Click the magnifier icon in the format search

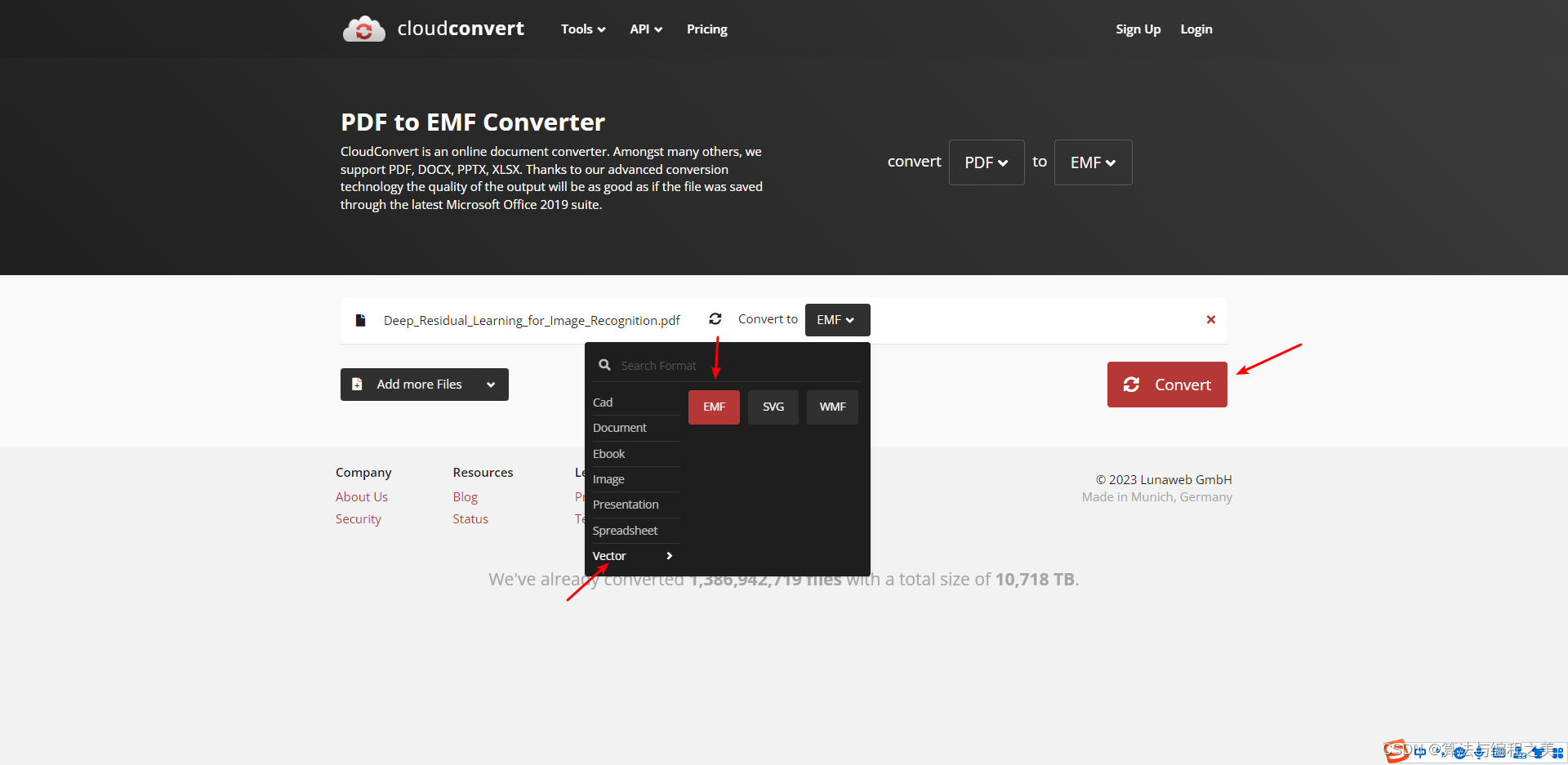pos(605,365)
